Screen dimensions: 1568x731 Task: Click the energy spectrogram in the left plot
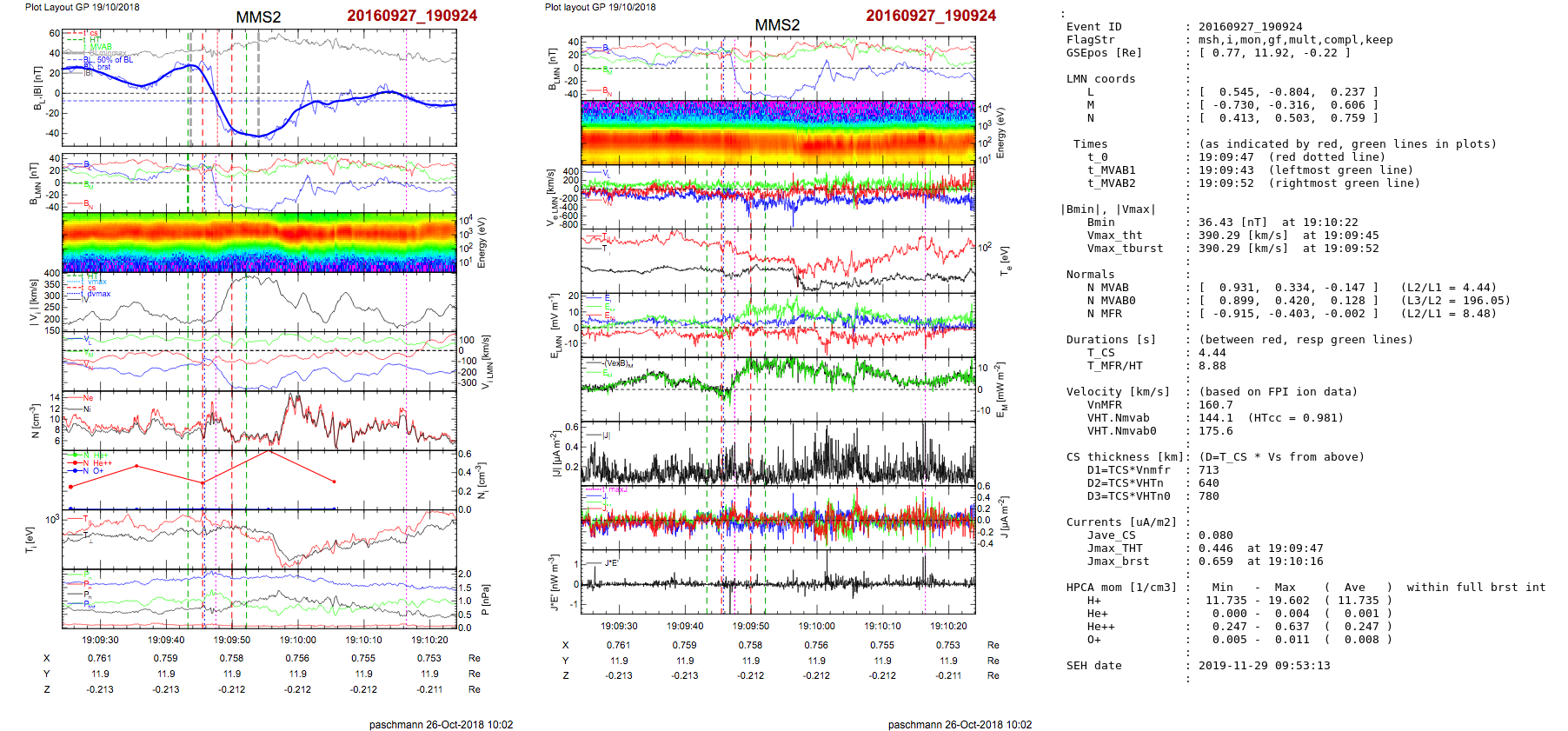click(259, 243)
